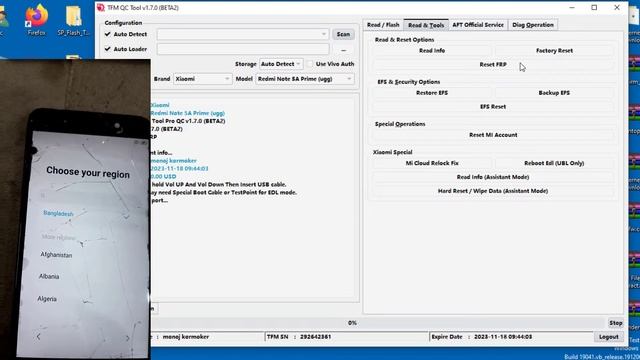Click the TFM QC Tool title bar logo
Screen dimensions: 640x360
(101, 8)
